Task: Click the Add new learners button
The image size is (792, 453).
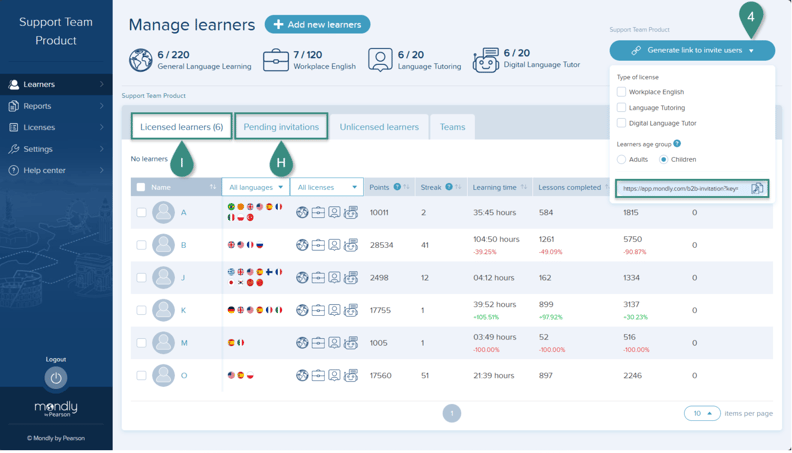Action: pyautogui.click(x=317, y=24)
